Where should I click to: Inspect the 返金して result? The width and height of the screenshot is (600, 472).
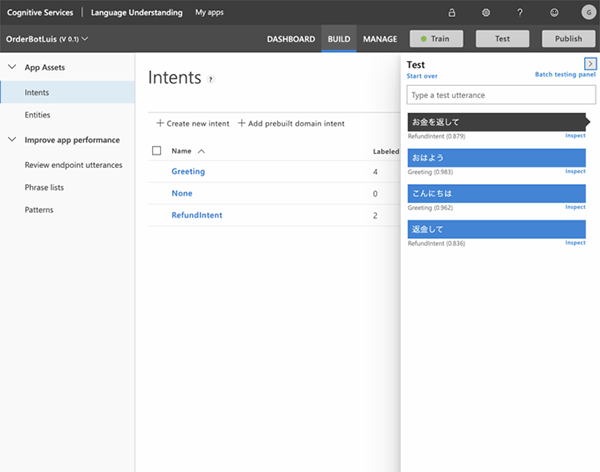pos(575,242)
